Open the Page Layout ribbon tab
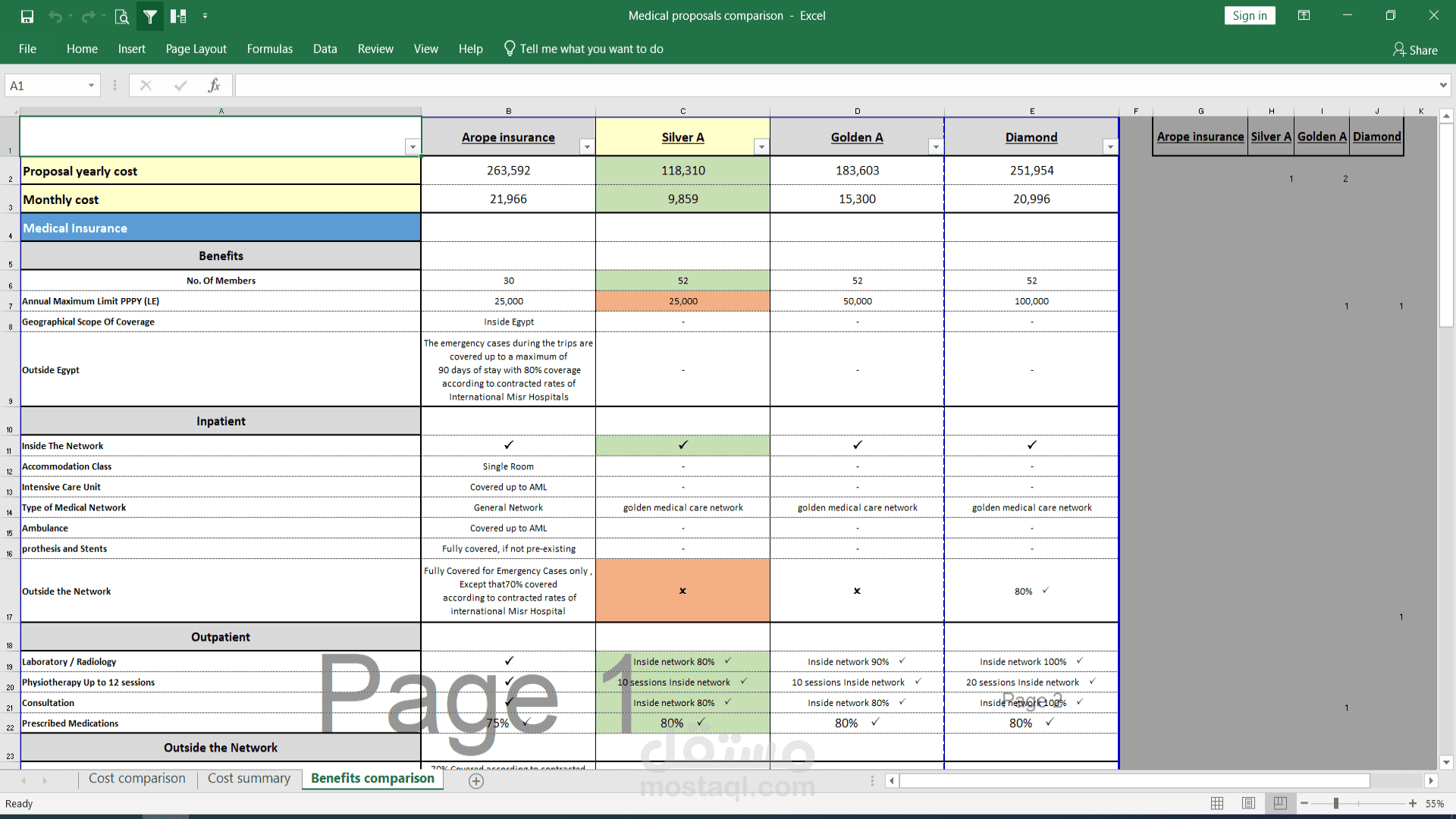 (196, 49)
